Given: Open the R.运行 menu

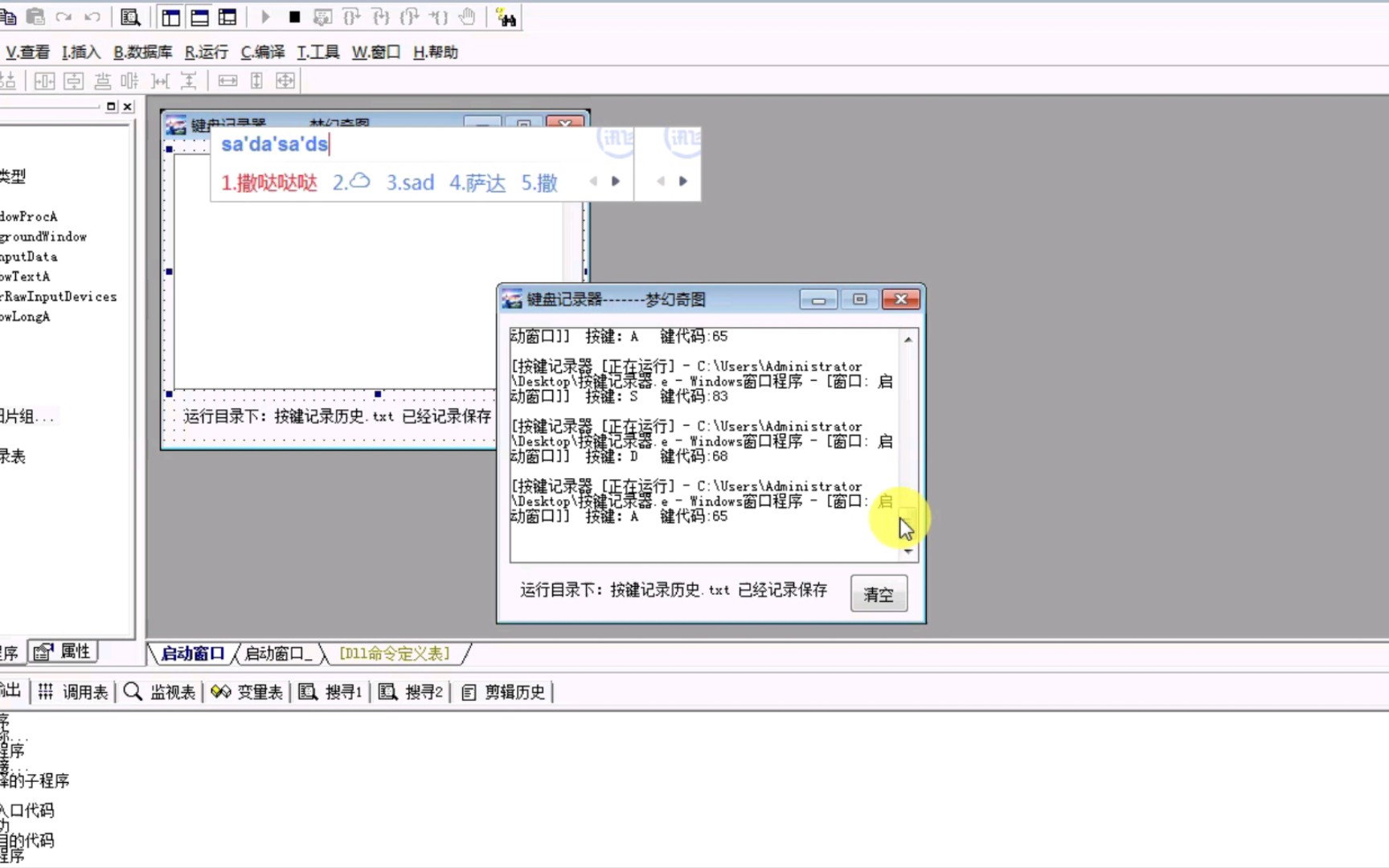Looking at the screenshot, I should click(207, 52).
